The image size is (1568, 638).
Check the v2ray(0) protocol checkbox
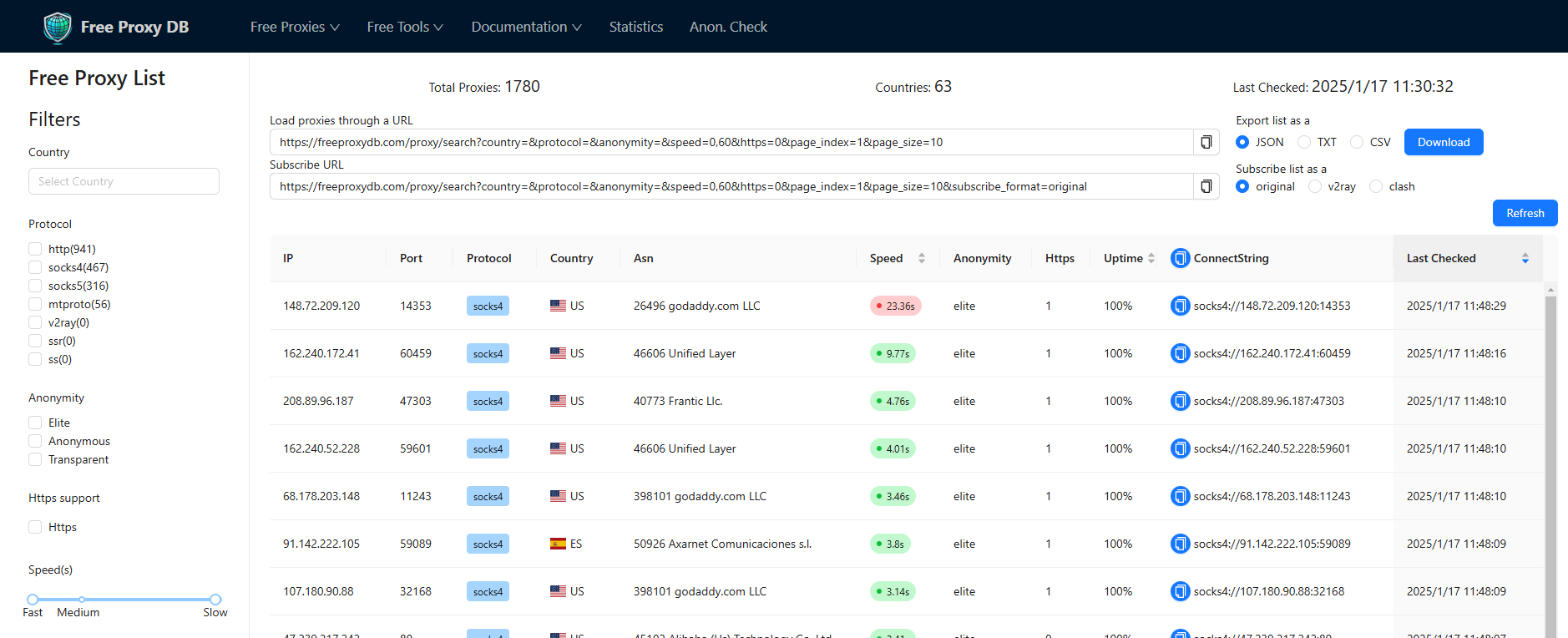(35, 322)
